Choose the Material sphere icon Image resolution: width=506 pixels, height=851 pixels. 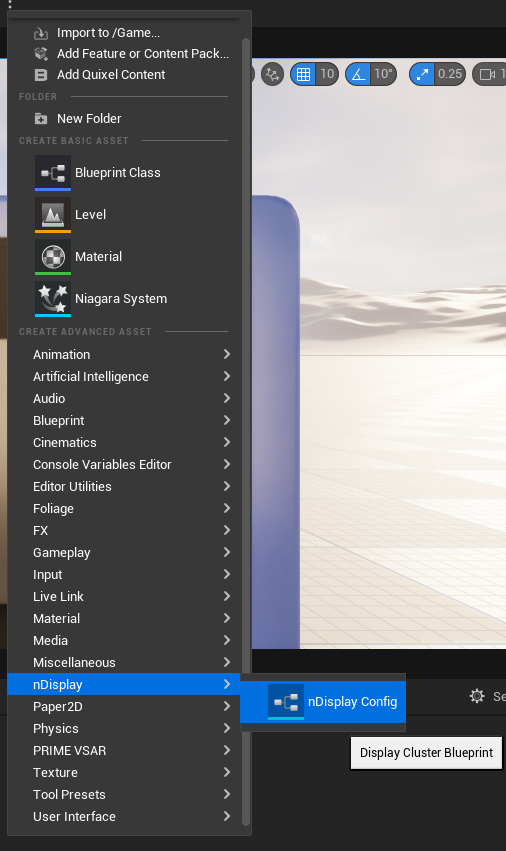tap(53, 257)
